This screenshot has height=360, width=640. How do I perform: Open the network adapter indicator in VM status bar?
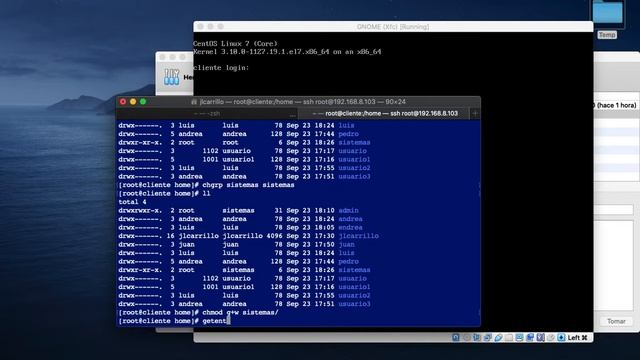(x=487, y=338)
